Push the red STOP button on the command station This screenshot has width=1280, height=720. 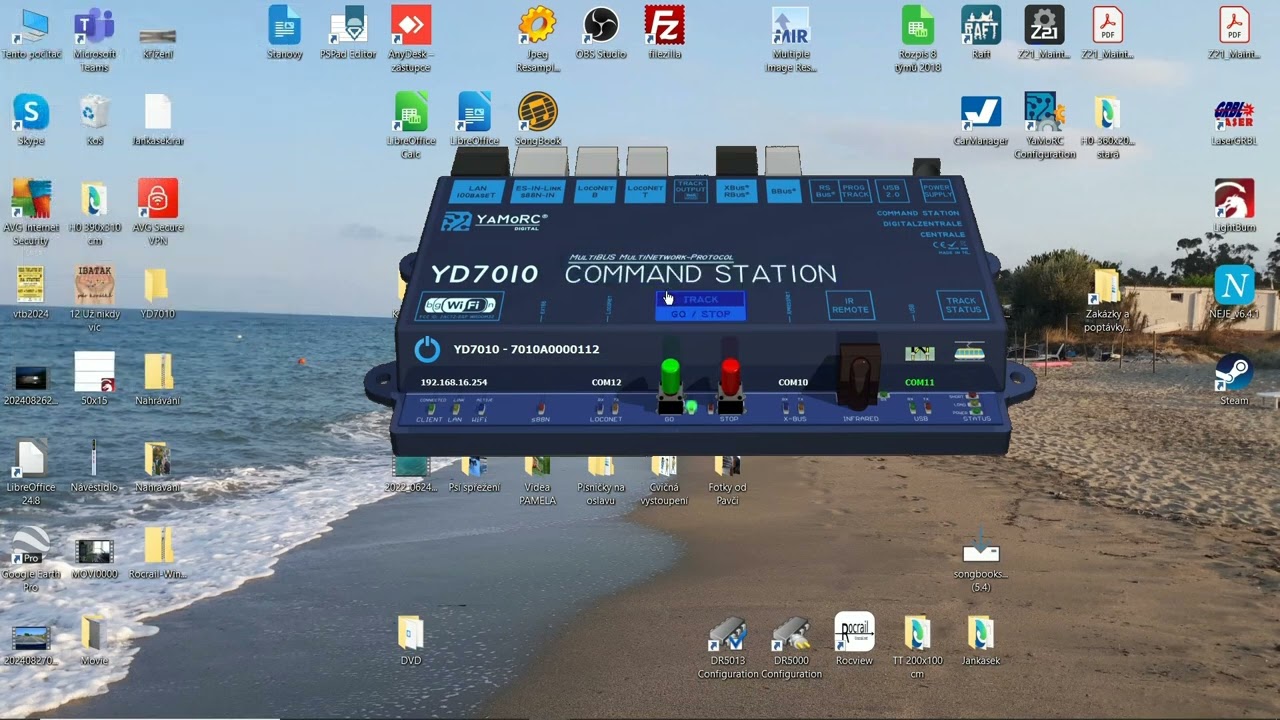click(730, 378)
